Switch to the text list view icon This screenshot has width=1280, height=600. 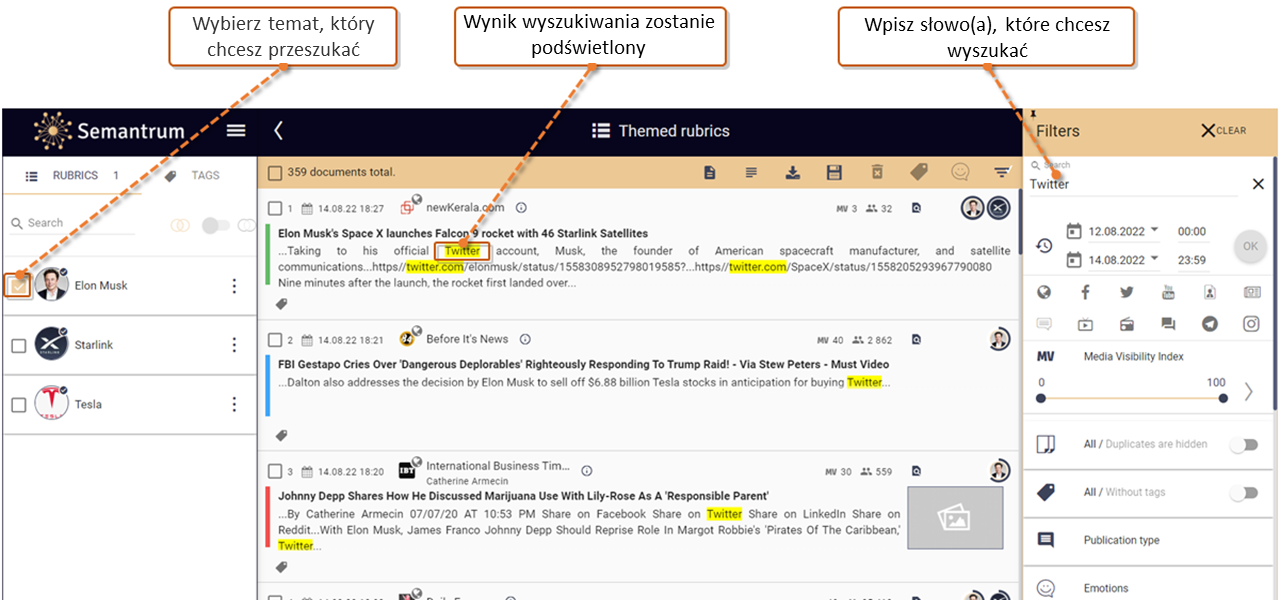point(751,173)
